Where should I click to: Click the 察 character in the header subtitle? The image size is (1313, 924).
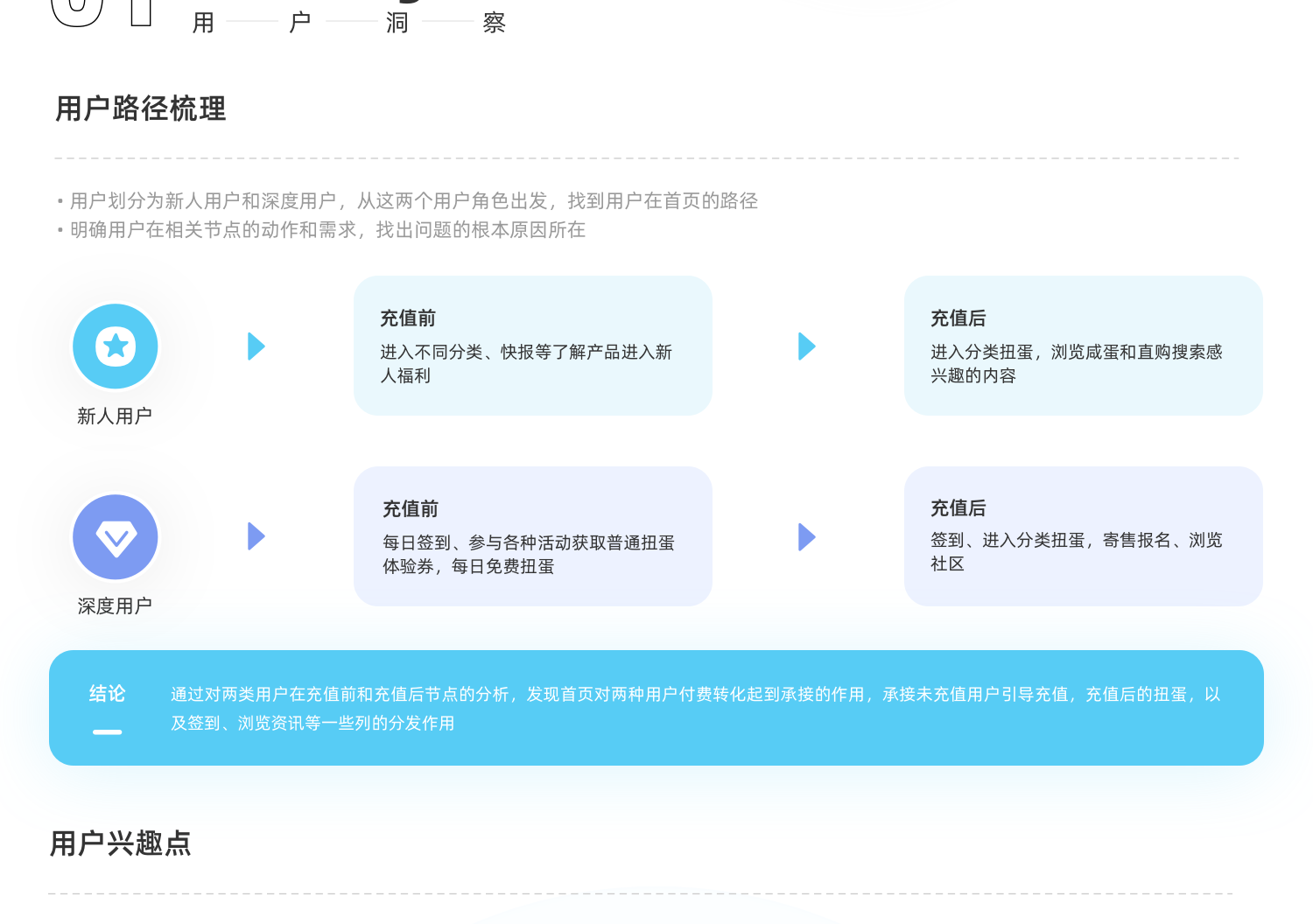(495, 23)
